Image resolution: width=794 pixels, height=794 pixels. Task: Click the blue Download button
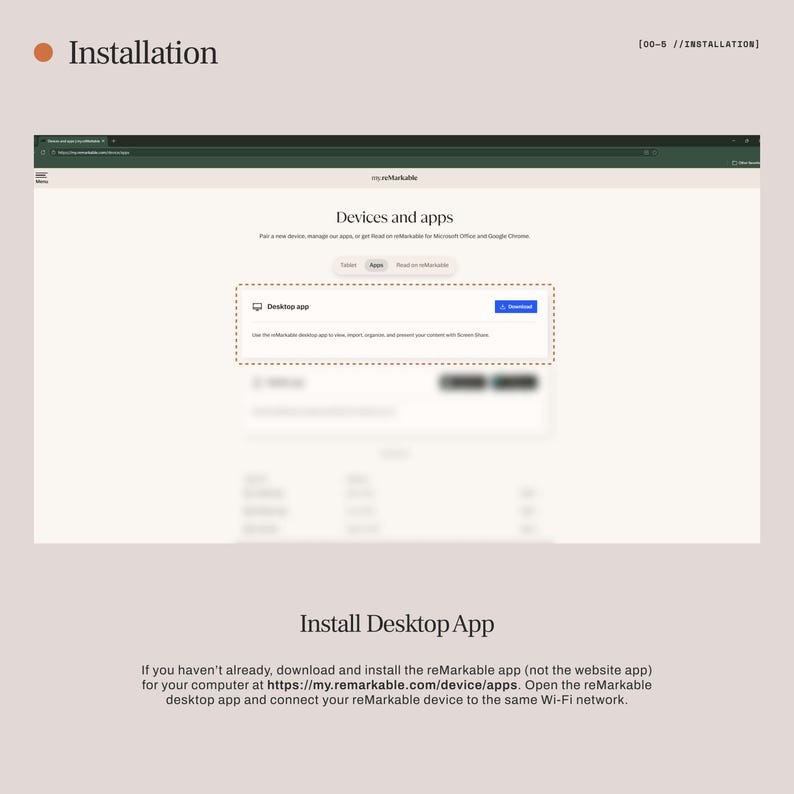pyautogui.click(x=515, y=307)
